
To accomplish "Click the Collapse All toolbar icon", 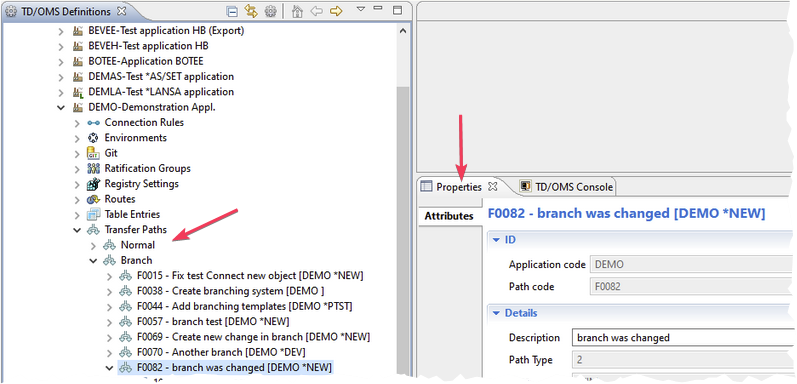I will 232,11.
